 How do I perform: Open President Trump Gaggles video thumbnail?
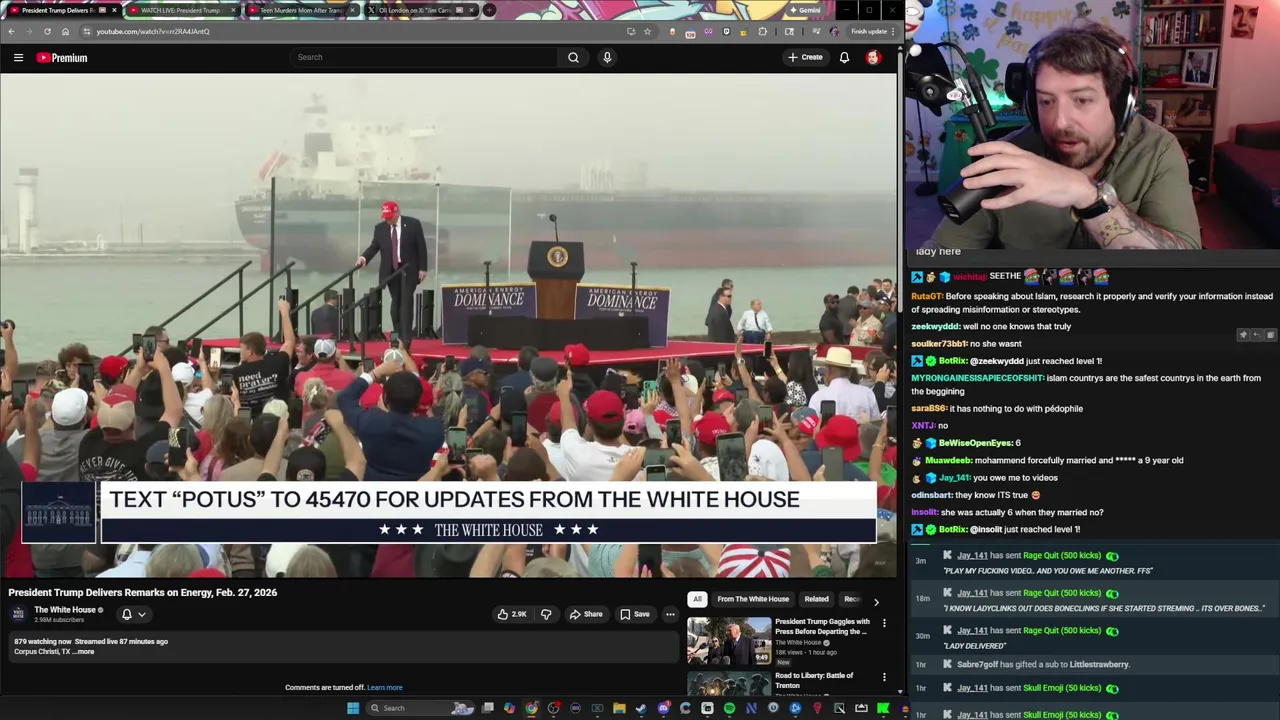(x=729, y=641)
